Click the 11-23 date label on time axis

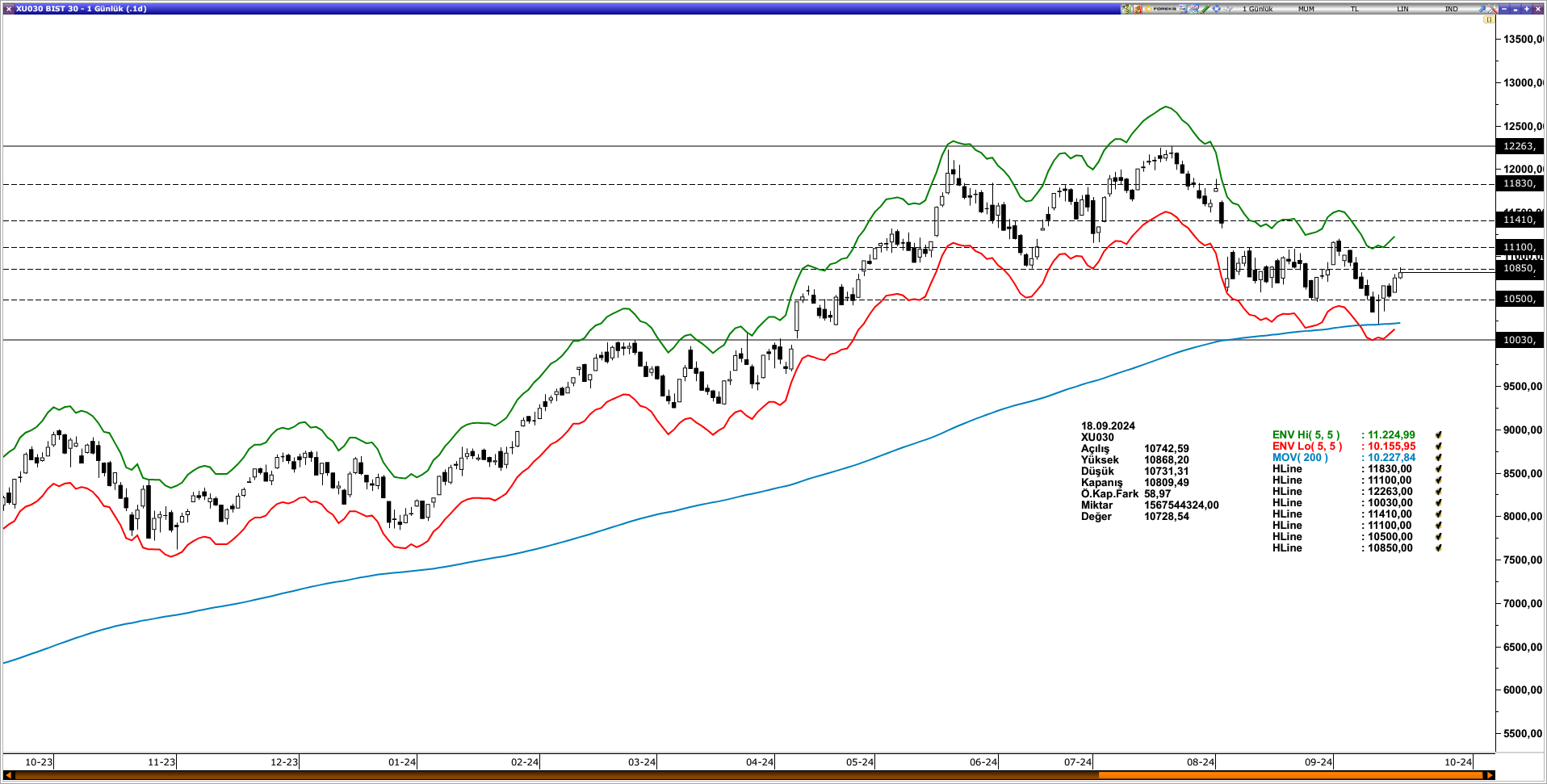161,762
